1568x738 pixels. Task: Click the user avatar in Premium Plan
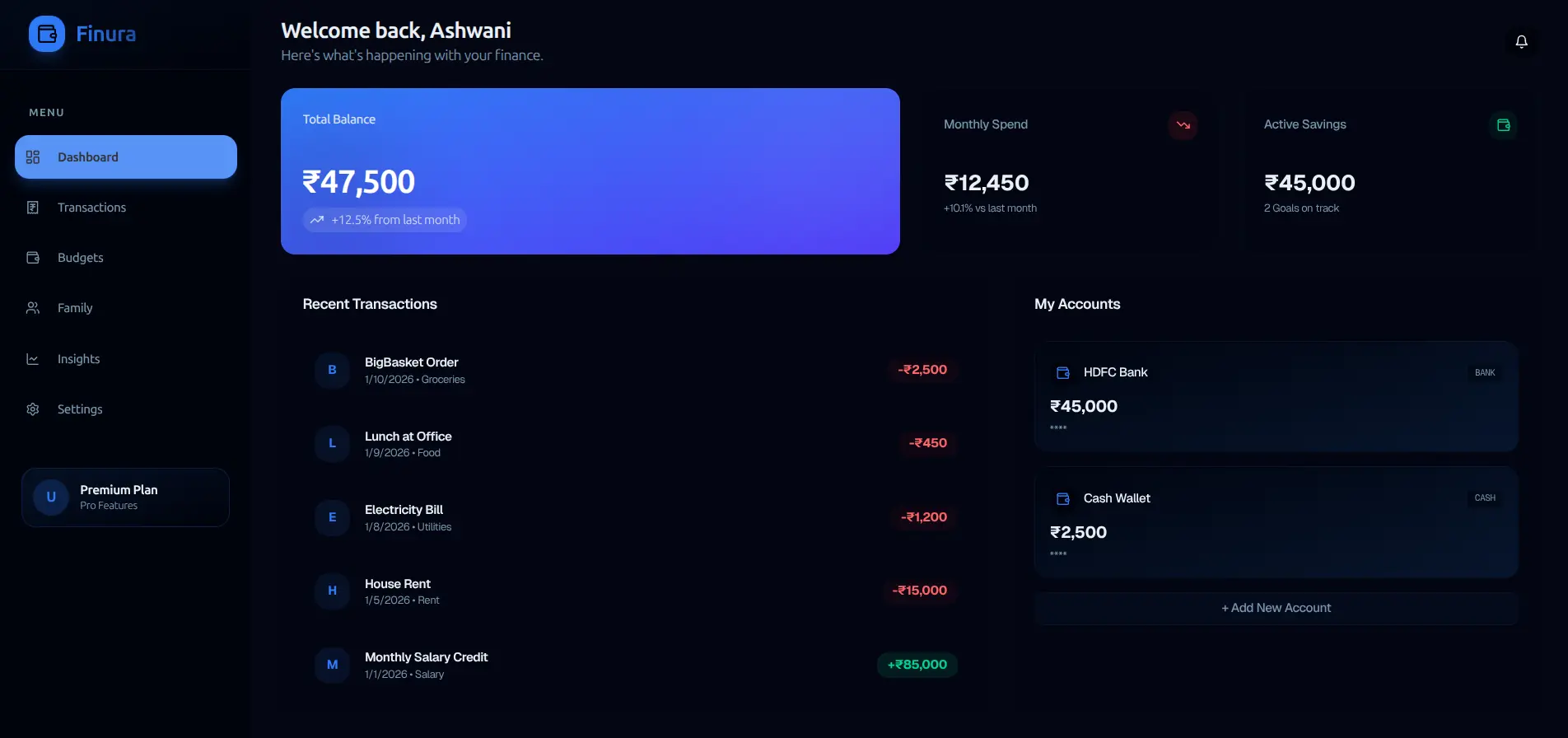click(51, 497)
